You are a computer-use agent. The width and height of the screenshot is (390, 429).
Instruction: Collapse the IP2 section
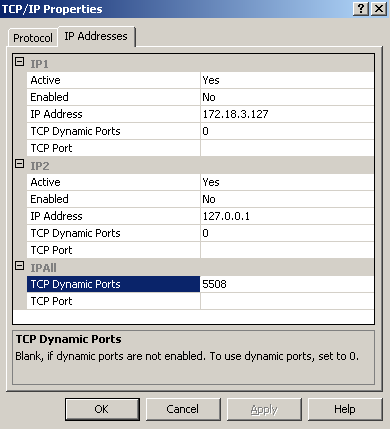pyautogui.click(x=20, y=164)
